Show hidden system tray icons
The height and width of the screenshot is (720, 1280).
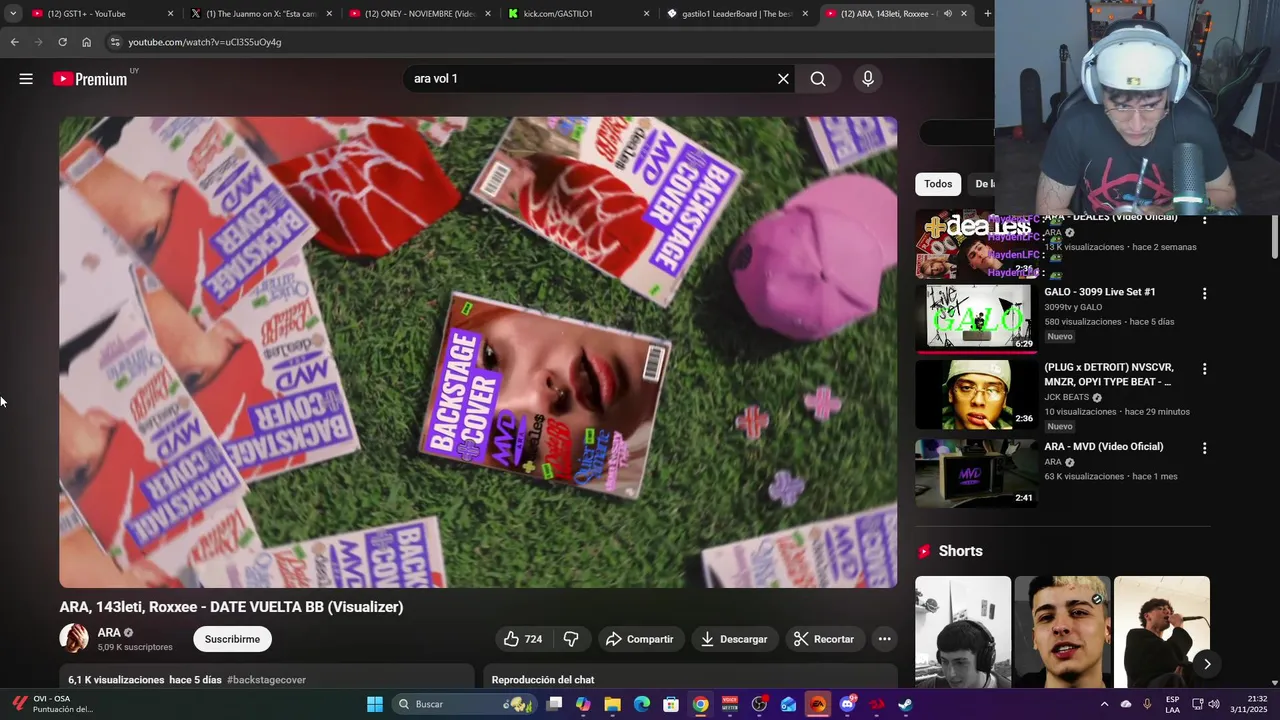(x=1104, y=704)
